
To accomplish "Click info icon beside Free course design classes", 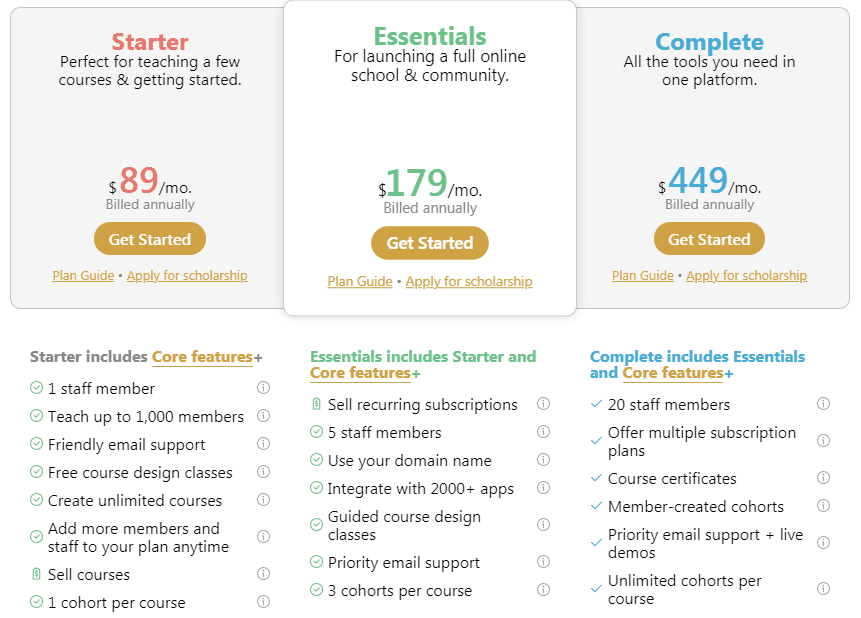I will click(264, 472).
